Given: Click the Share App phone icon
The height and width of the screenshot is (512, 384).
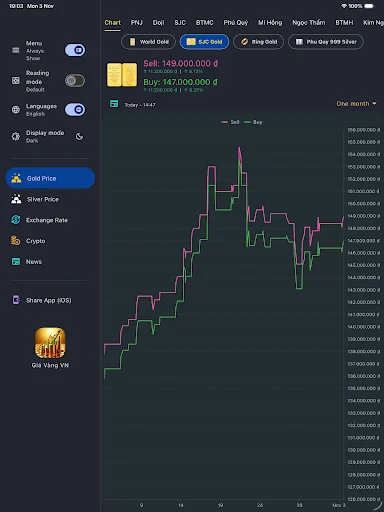Looking at the screenshot, I should coord(16,300).
